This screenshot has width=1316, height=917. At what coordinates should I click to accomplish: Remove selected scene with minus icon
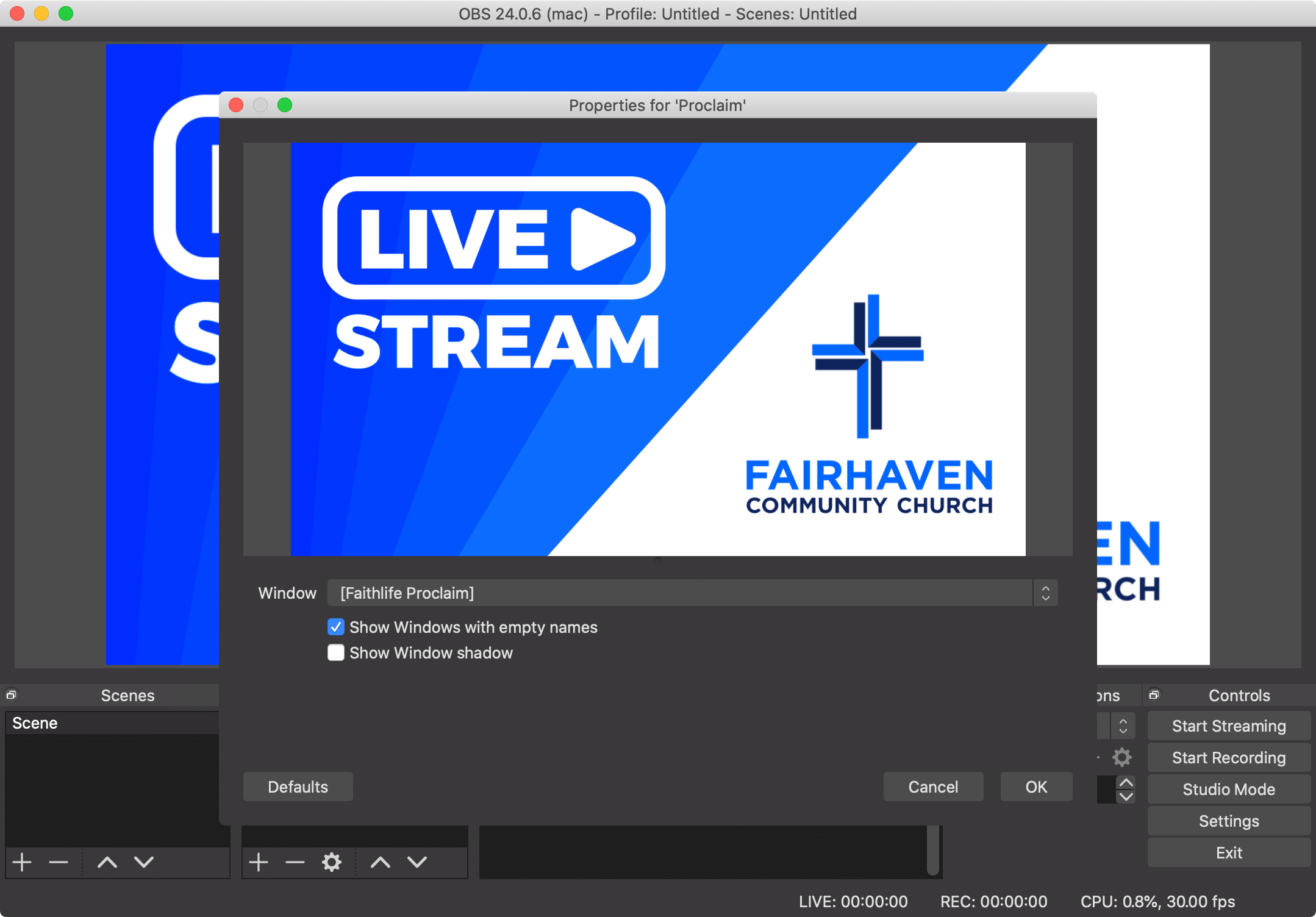59,862
